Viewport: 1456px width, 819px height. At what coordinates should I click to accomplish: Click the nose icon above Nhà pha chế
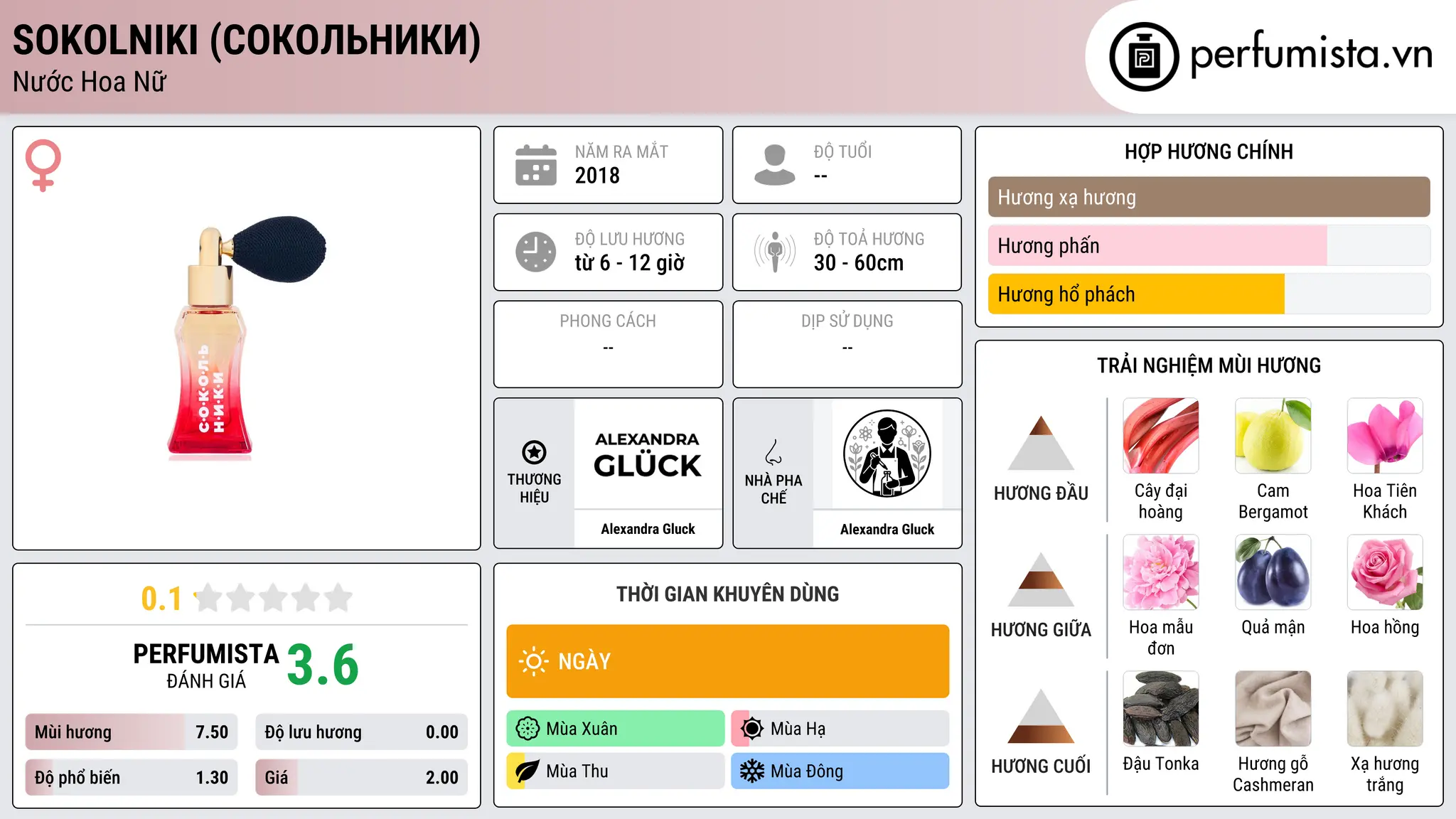pos(773,452)
